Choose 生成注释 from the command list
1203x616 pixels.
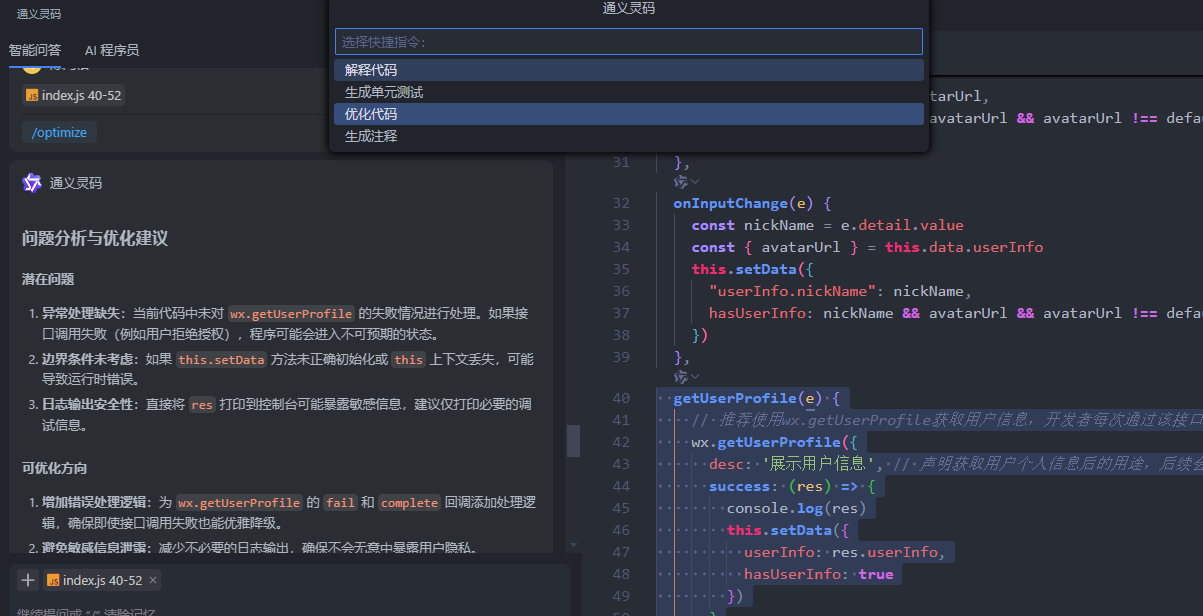point(628,136)
